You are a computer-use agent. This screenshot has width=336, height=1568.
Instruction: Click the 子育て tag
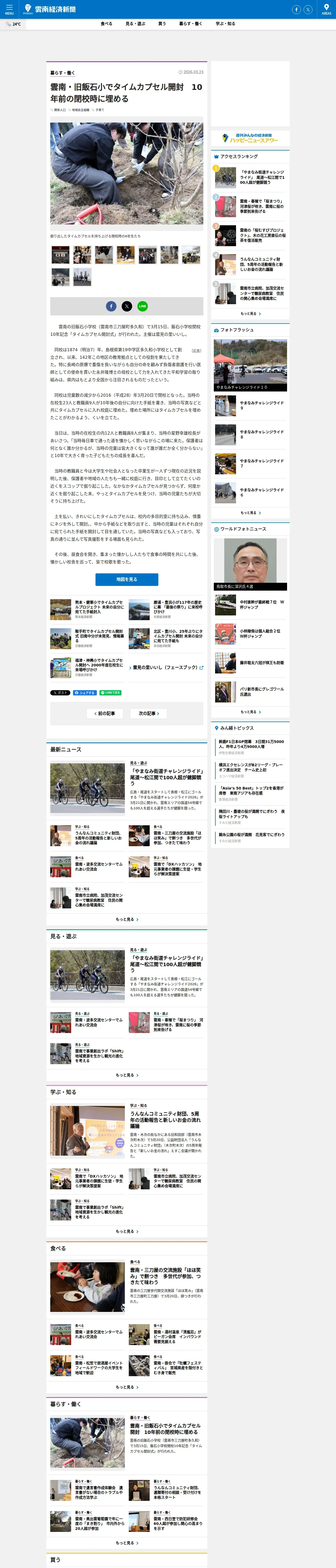pyautogui.click(x=98, y=110)
